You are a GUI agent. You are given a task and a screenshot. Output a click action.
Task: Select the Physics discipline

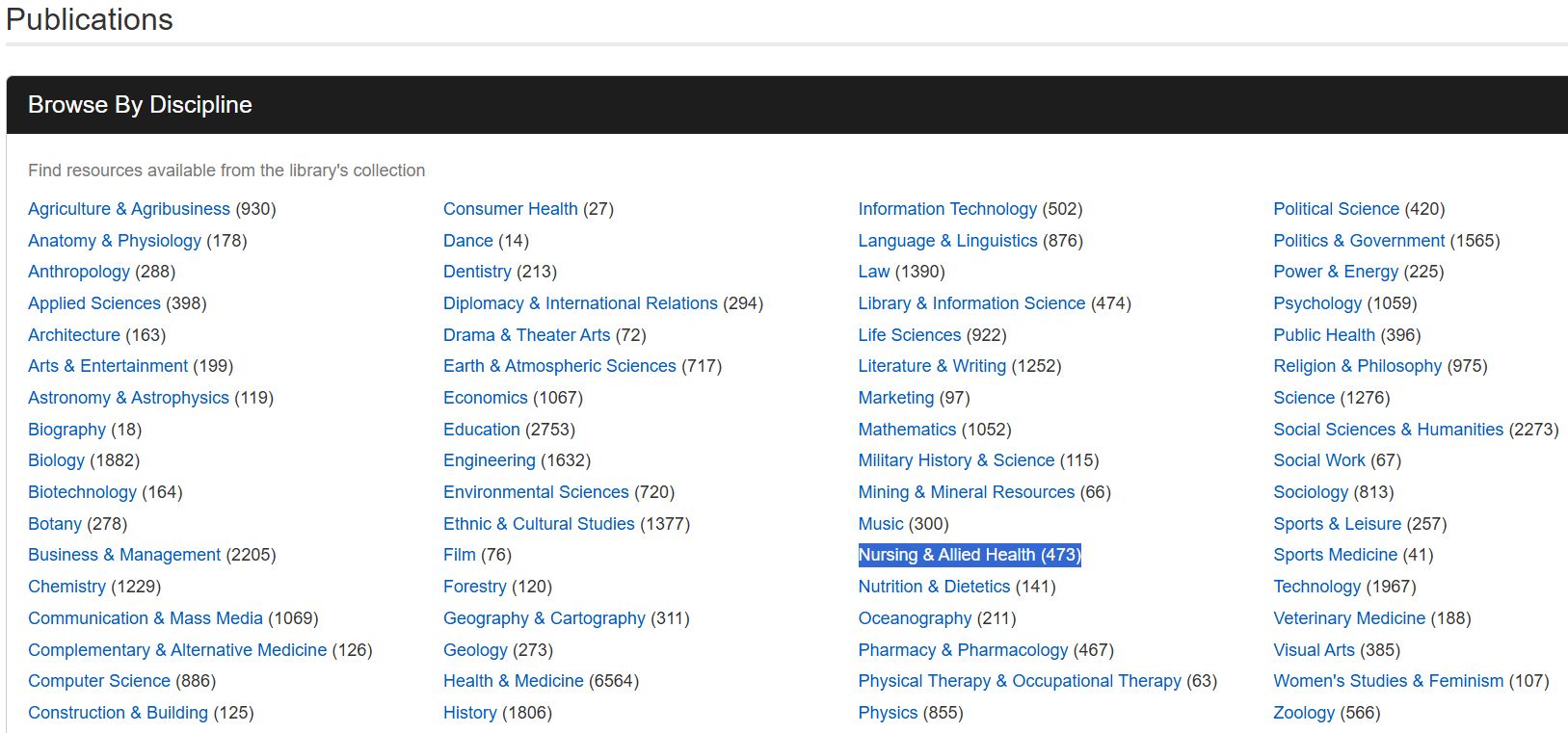(887, 713)
